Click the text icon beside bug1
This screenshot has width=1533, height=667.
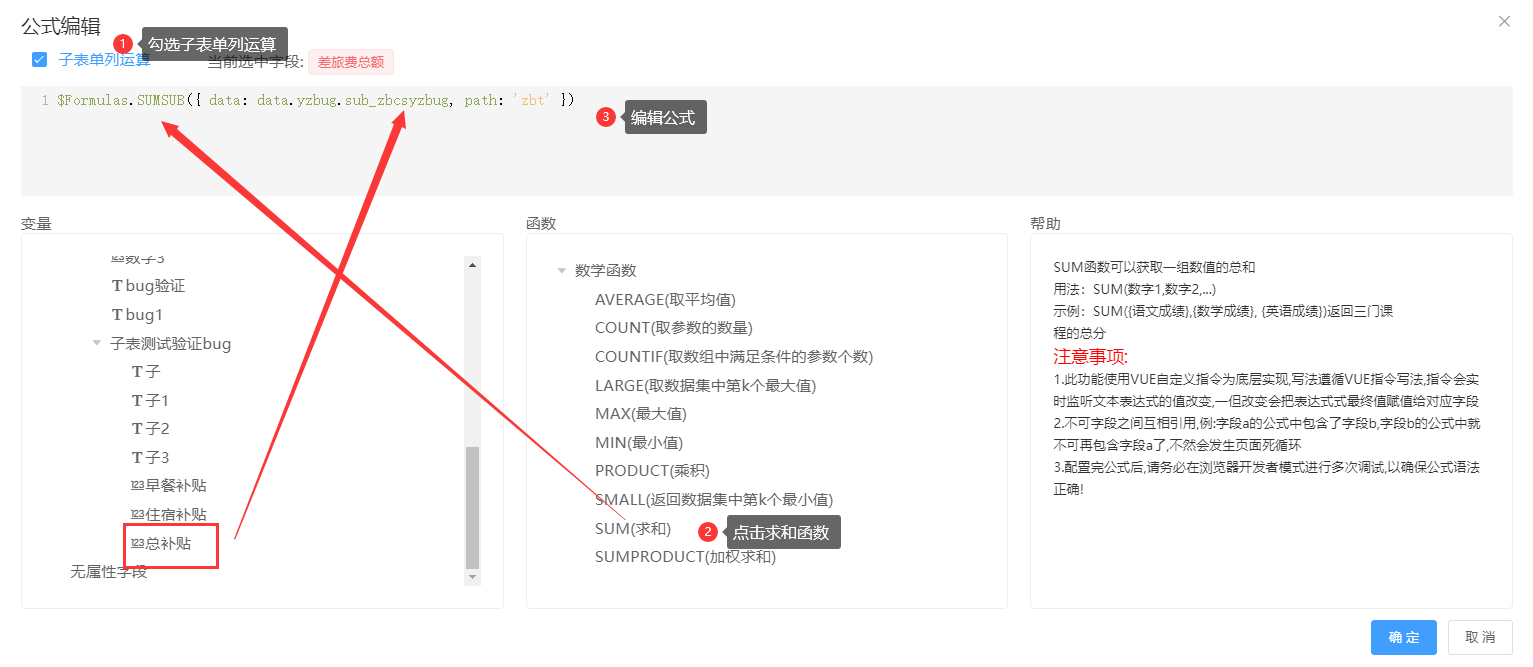pos(117,314)
